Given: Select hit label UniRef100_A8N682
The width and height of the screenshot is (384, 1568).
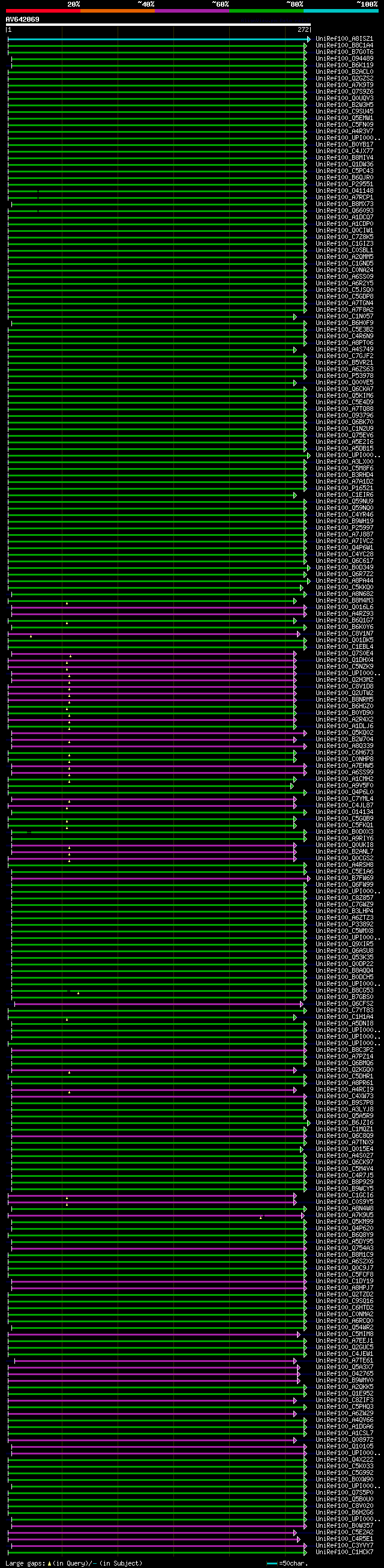Looking at the screenshot, I should tap(344, 594).
